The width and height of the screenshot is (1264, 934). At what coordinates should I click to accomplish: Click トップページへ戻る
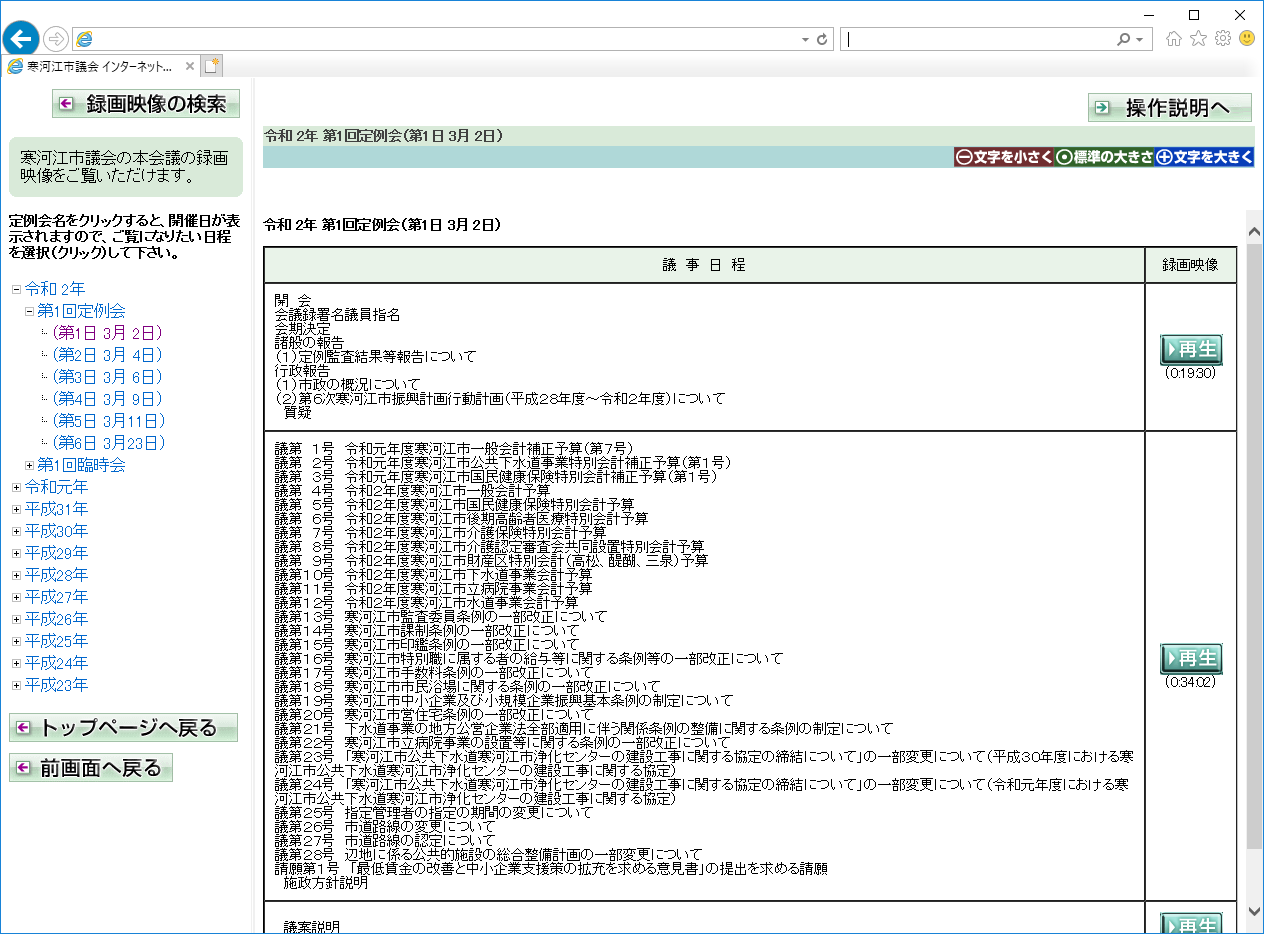(x=123, y=728)
